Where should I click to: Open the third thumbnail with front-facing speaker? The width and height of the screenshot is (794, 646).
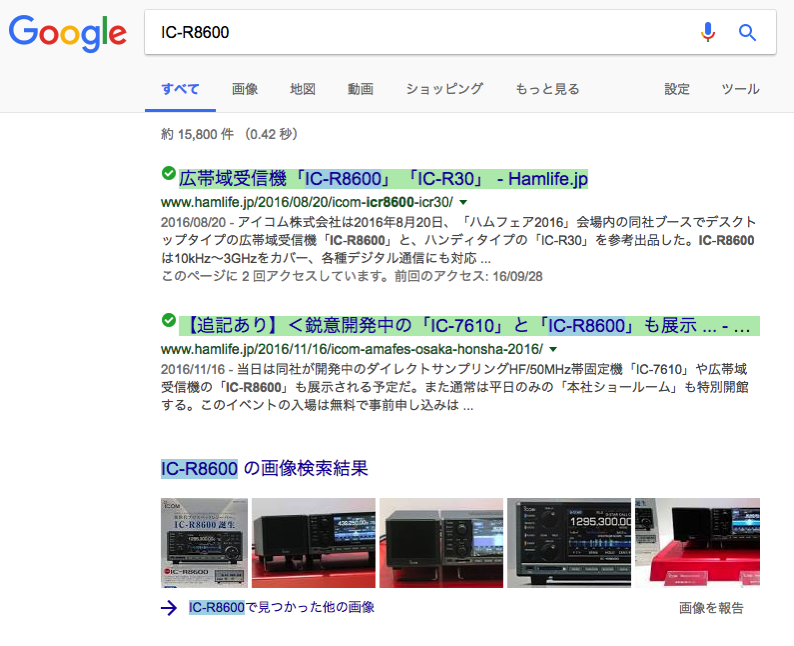click(x=442, y=543)
